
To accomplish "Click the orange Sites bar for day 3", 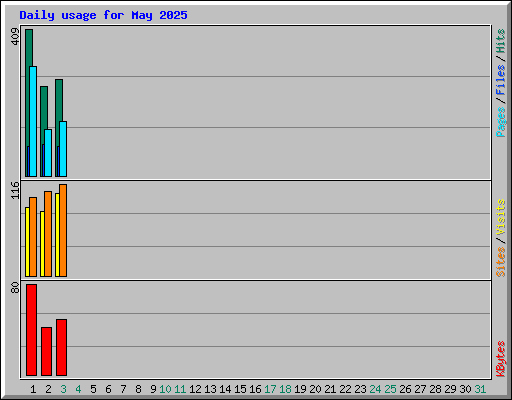I will [x=63, y=230].
